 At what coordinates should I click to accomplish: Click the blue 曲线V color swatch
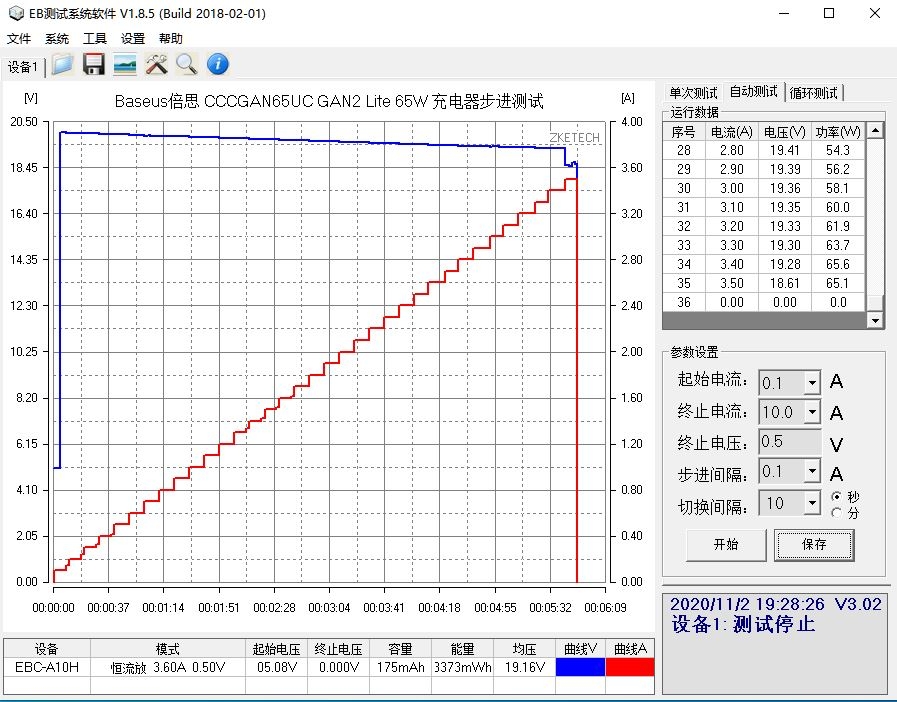(x=580, y=667)
